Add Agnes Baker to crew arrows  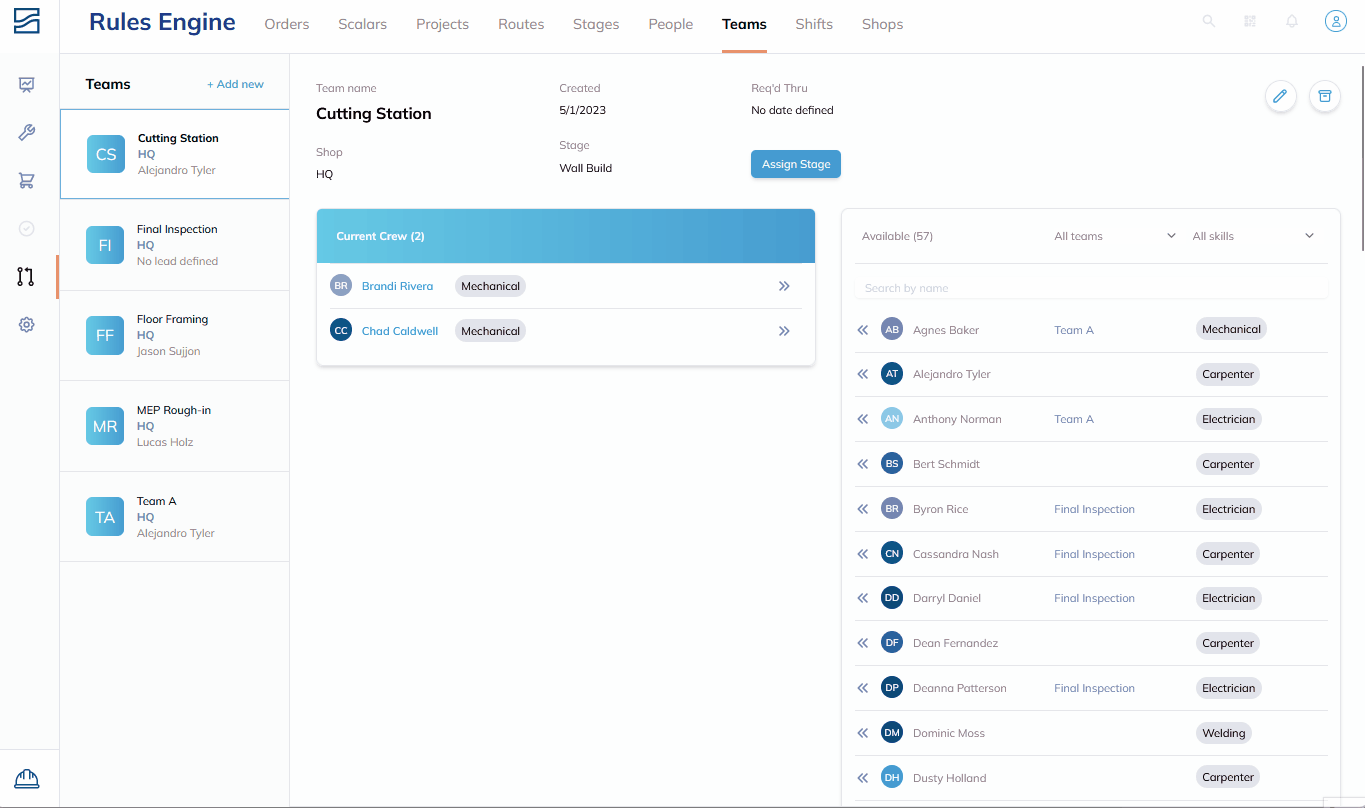tap(863, 329)
